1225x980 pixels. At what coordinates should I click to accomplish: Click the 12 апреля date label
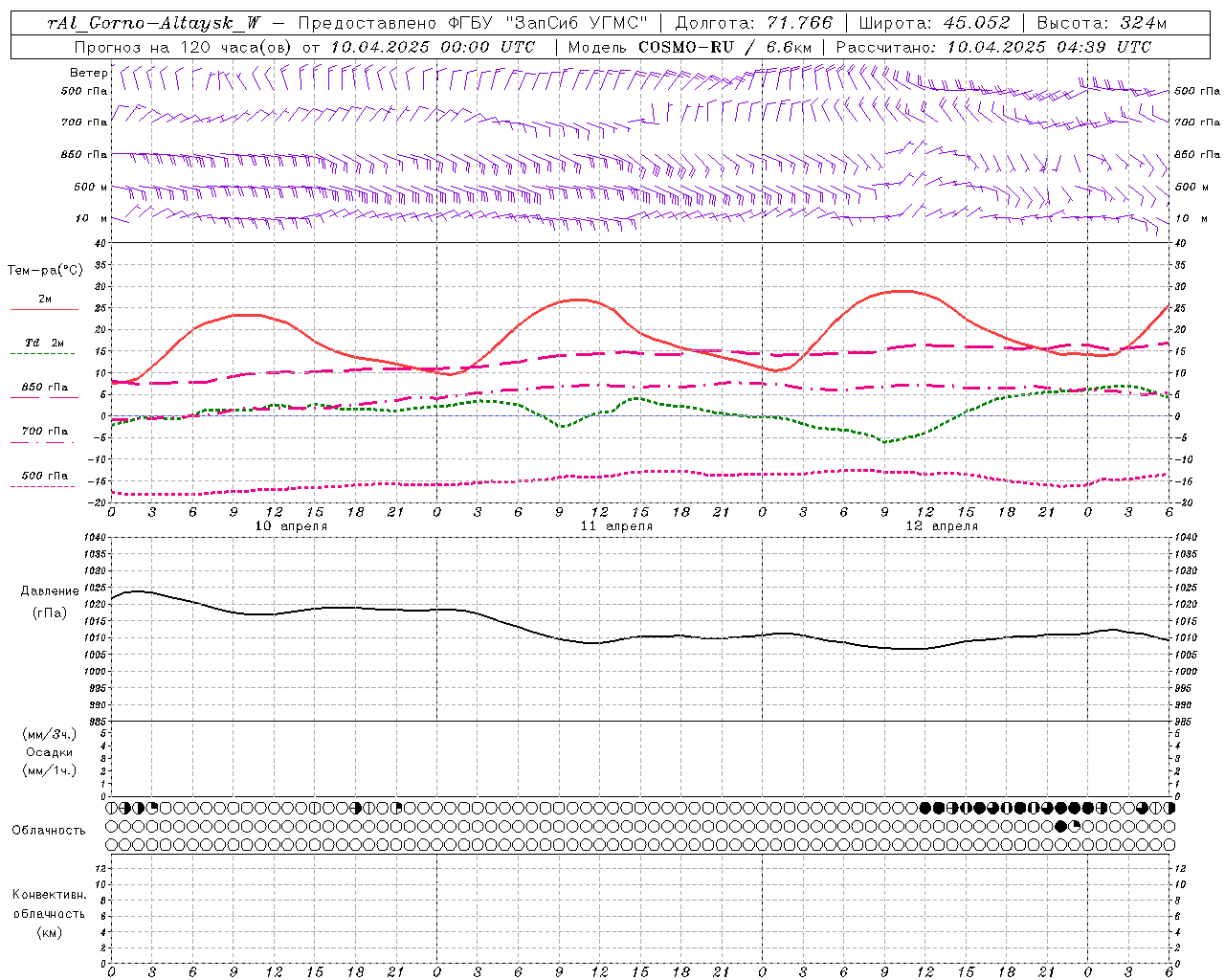pyautogui.click(x=942, y=526)
